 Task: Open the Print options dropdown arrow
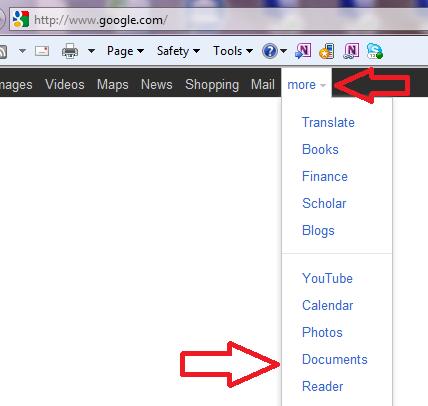(91, 51)
